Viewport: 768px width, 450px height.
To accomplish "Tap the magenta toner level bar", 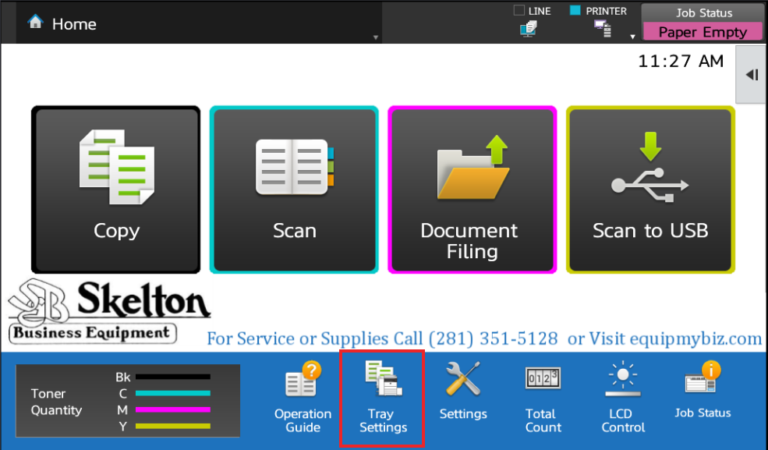I will coord(172,408).
